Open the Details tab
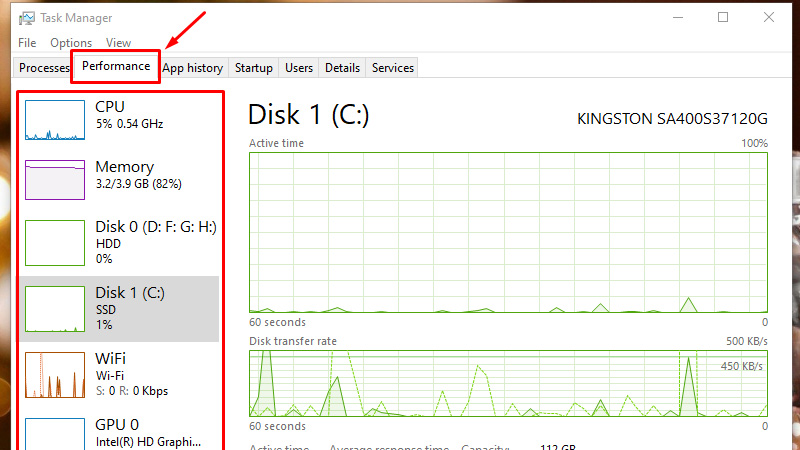The image size is (800, 450). (342, 68)
